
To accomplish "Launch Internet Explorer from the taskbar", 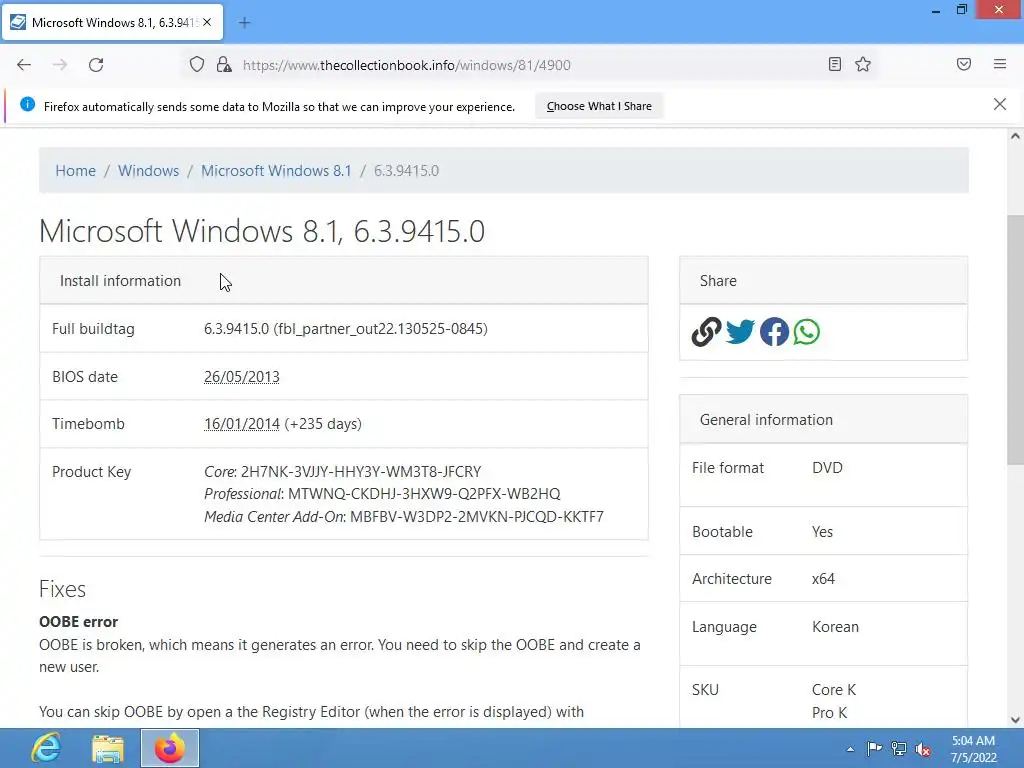I will pyautogui.click(x=46, y=748).
